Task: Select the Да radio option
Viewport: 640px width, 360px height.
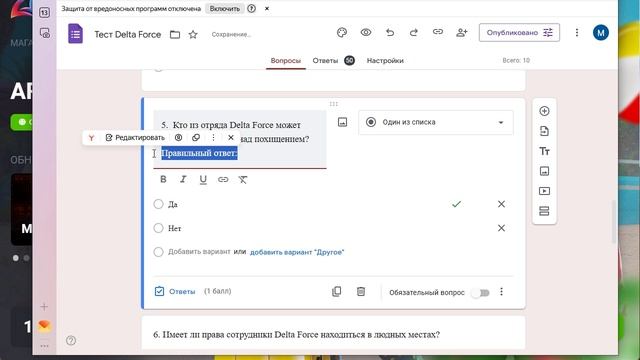Action: [158, 204]
